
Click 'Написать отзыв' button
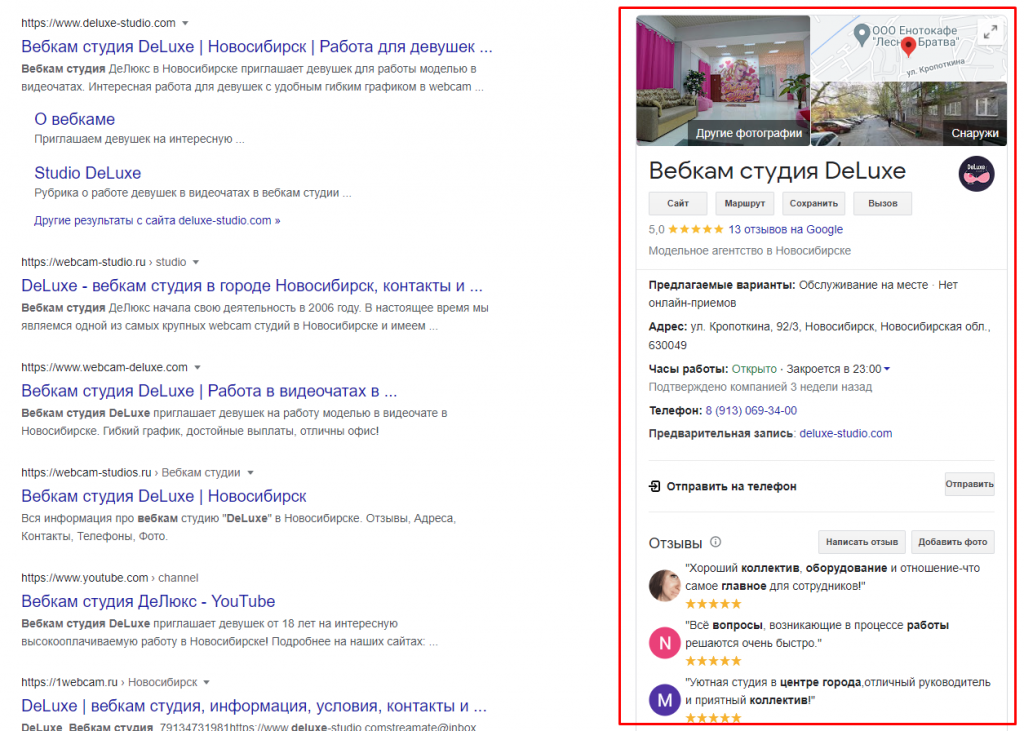(x=861, y=542)
